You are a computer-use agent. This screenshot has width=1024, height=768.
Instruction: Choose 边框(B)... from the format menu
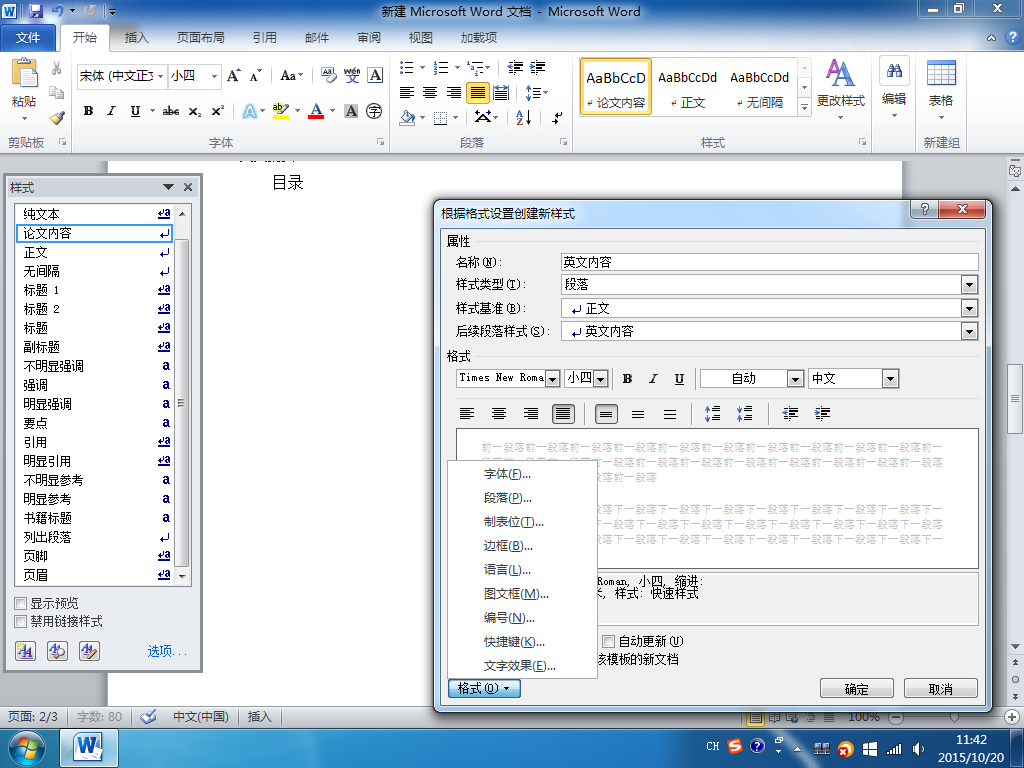[507, 546]
